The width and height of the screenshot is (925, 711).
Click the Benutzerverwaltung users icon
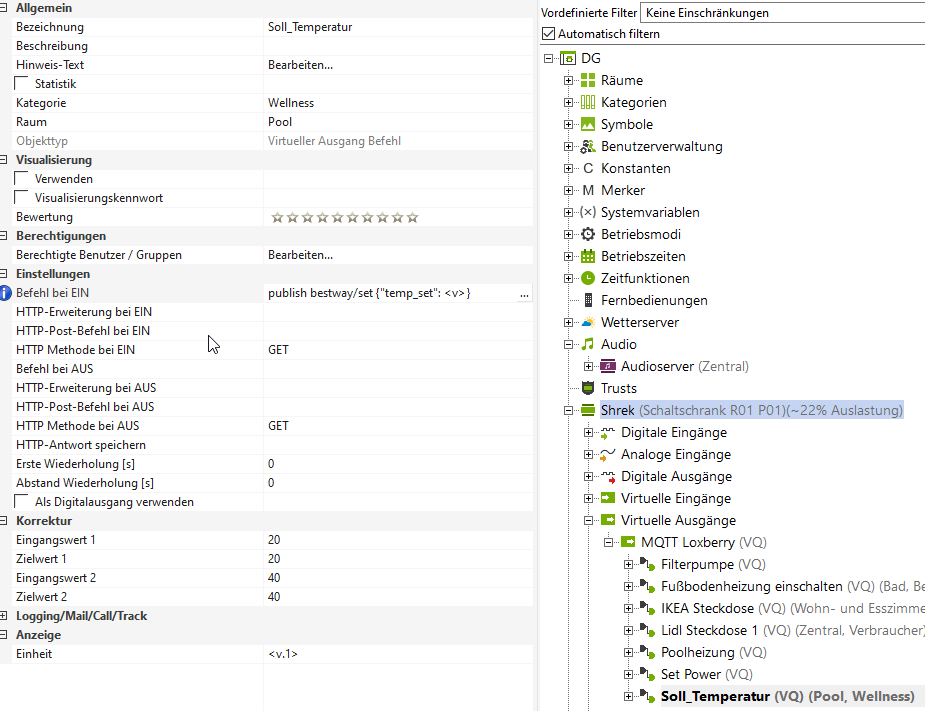[x=588, y=147]
